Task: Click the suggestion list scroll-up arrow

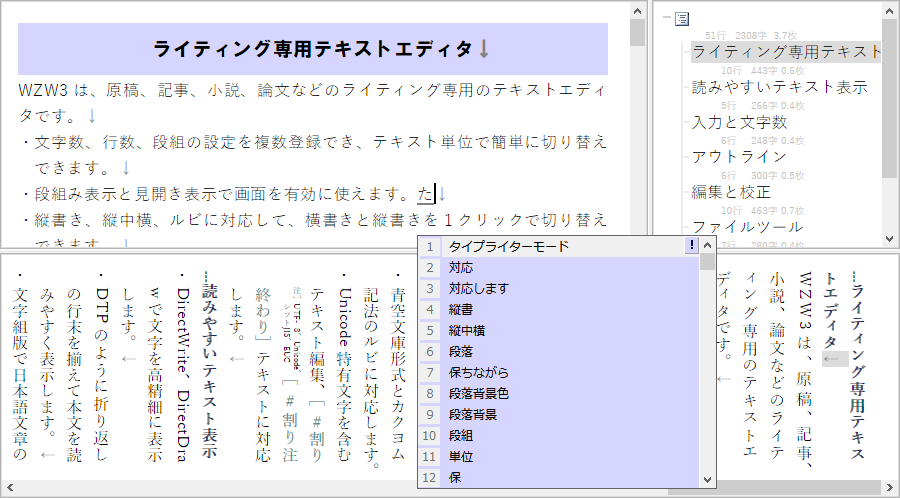Action: pyautogui.click(x=708, y=246)
